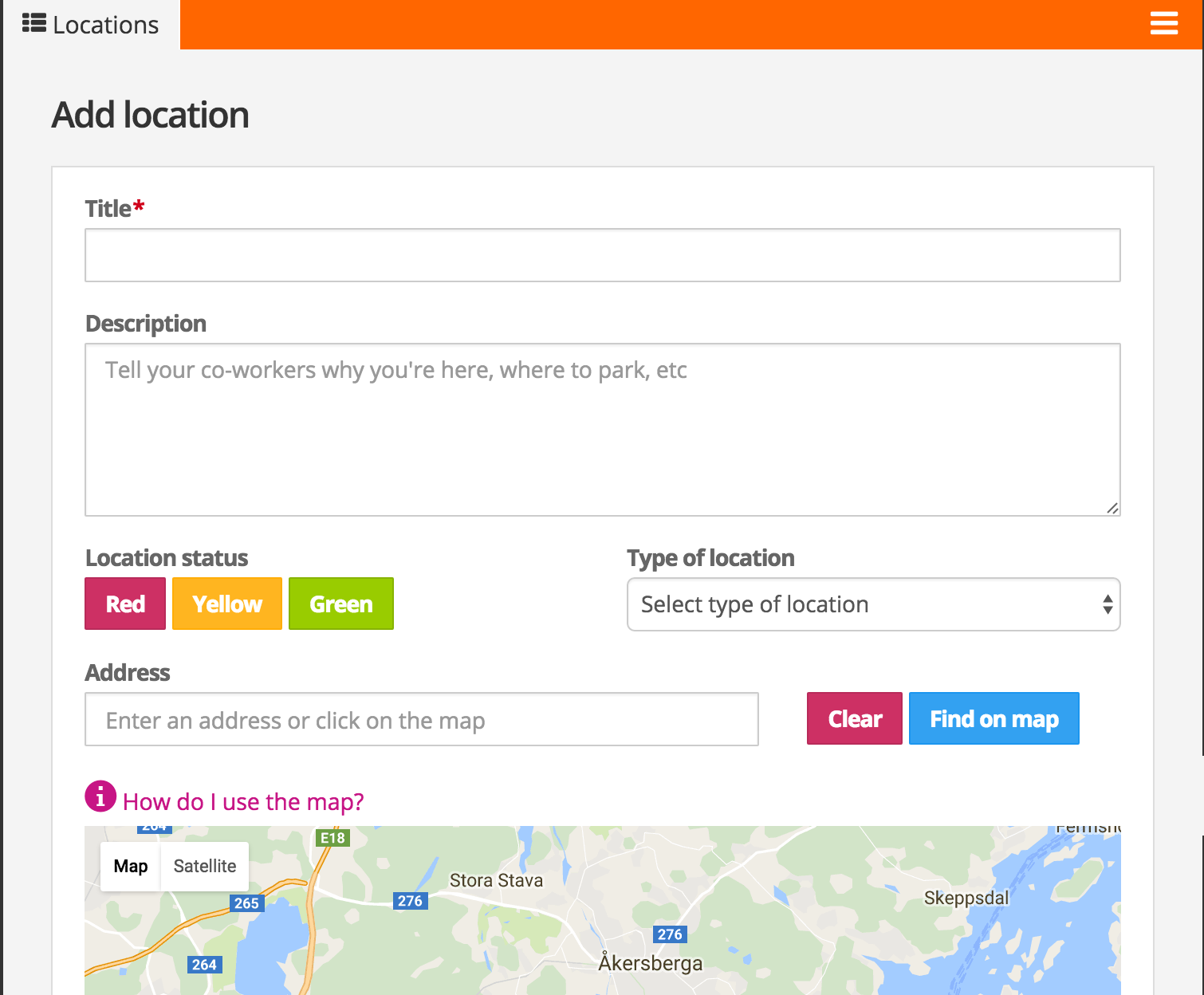Open the hamburger menu icon

[x=1163, y=24]
